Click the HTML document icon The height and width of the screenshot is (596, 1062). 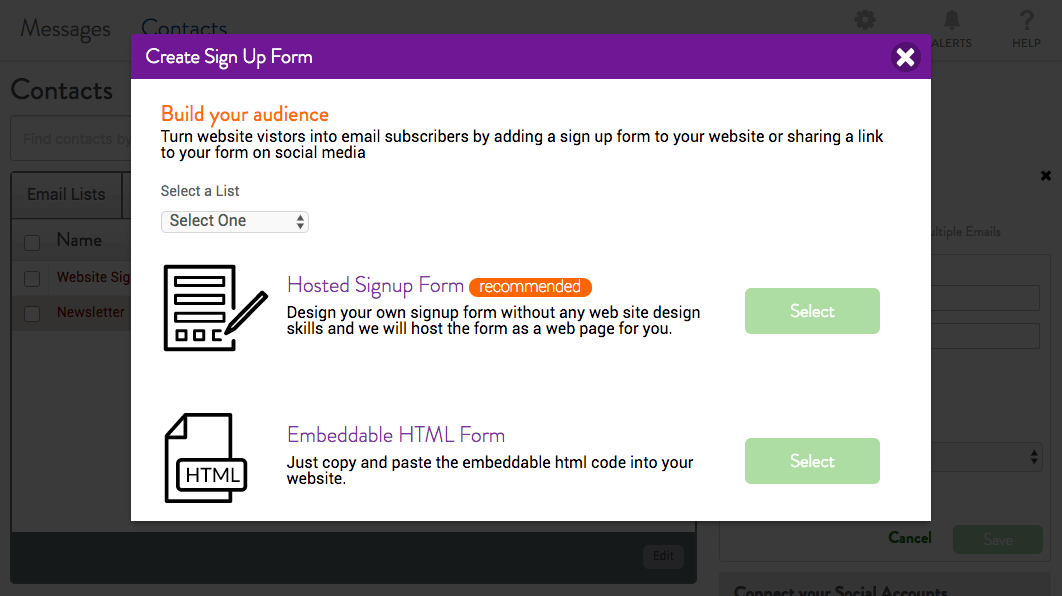tap(206, 458)
